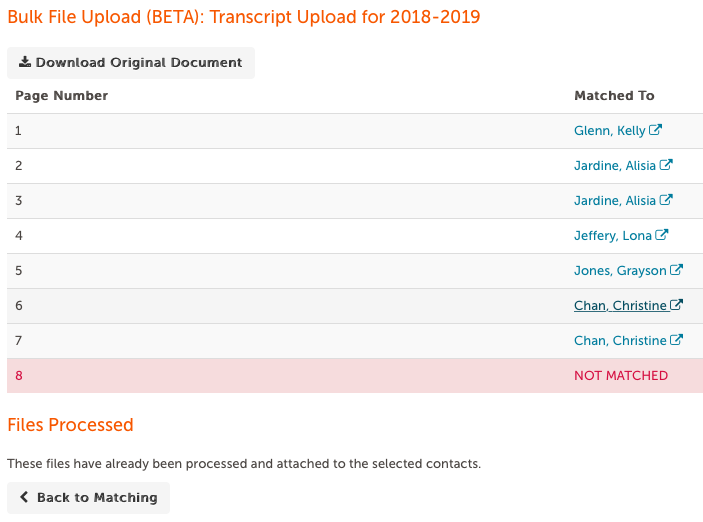Open Glenn, Kelly contact link
The height and width of the screenshot is (522, 703).
tap(609, 131)
